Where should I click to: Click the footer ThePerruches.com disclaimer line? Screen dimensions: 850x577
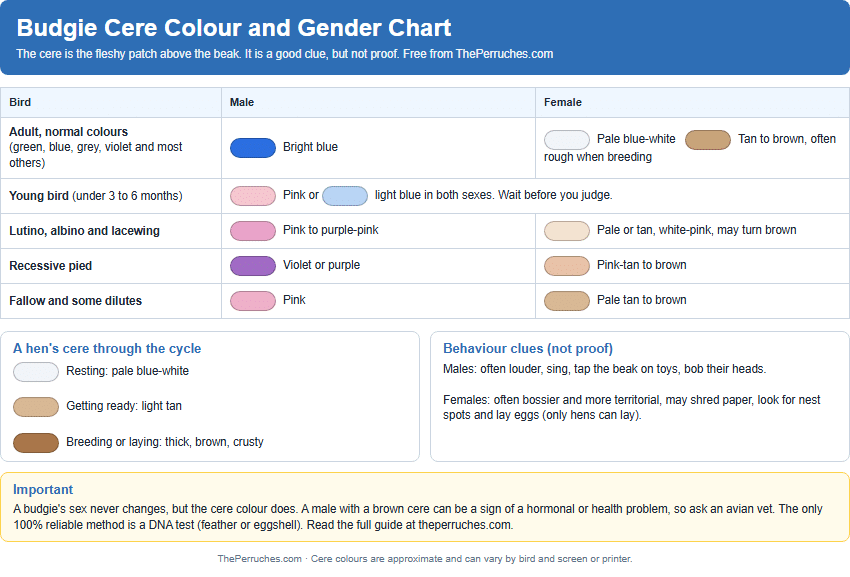(425, 559)
